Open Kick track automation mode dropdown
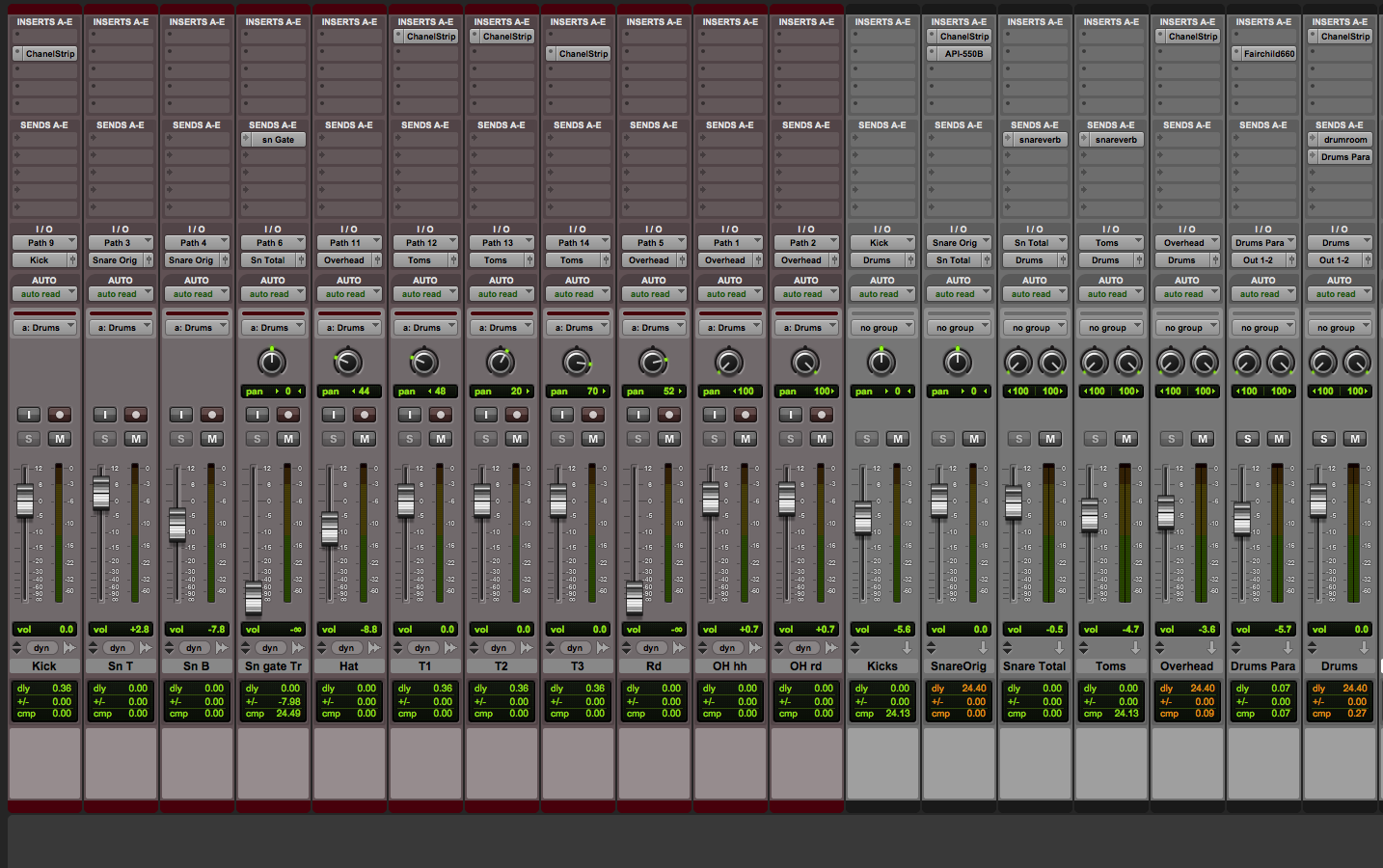This screenshot has height=868, width=1383. pyautogui.click(x=44, y=294)
